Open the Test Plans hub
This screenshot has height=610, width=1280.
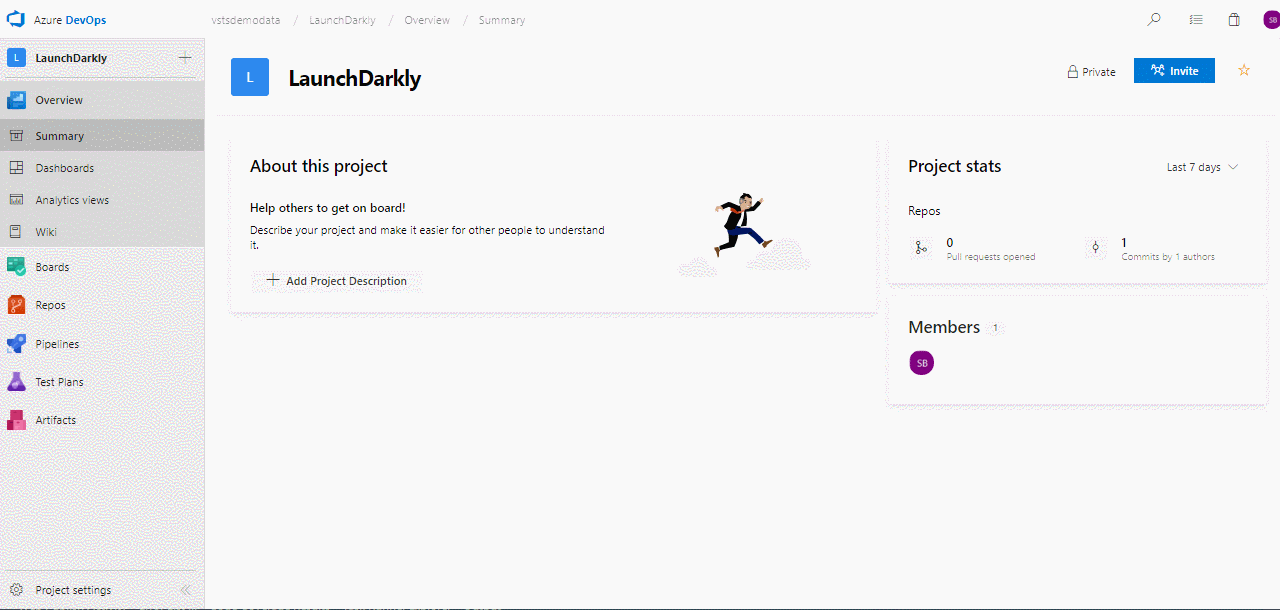tap(102, 382)
